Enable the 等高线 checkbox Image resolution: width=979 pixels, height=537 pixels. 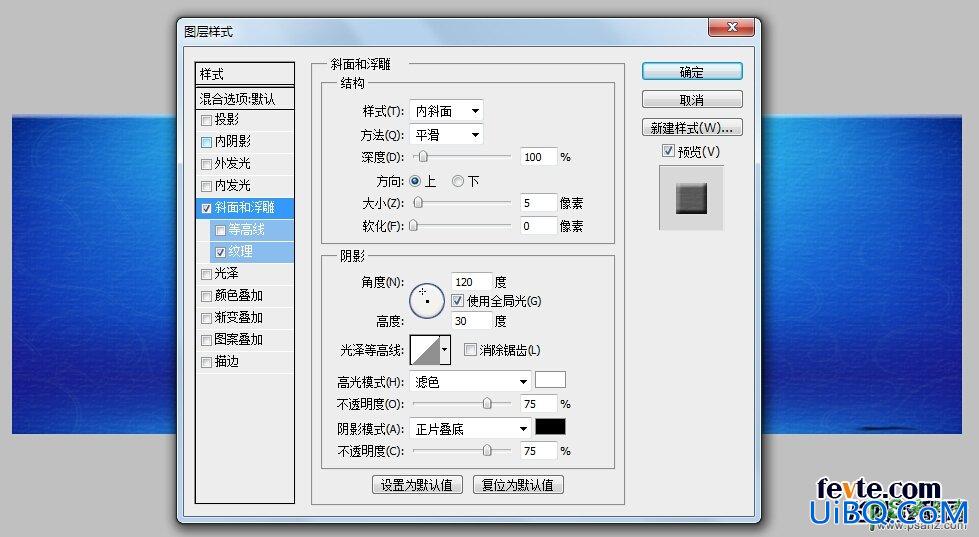220,230
